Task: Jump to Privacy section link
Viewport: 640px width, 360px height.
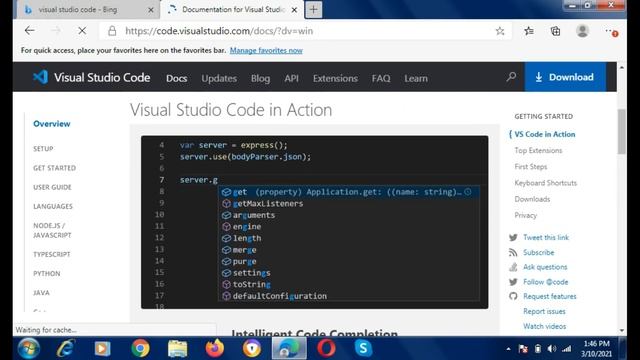Action: (526, 215)
